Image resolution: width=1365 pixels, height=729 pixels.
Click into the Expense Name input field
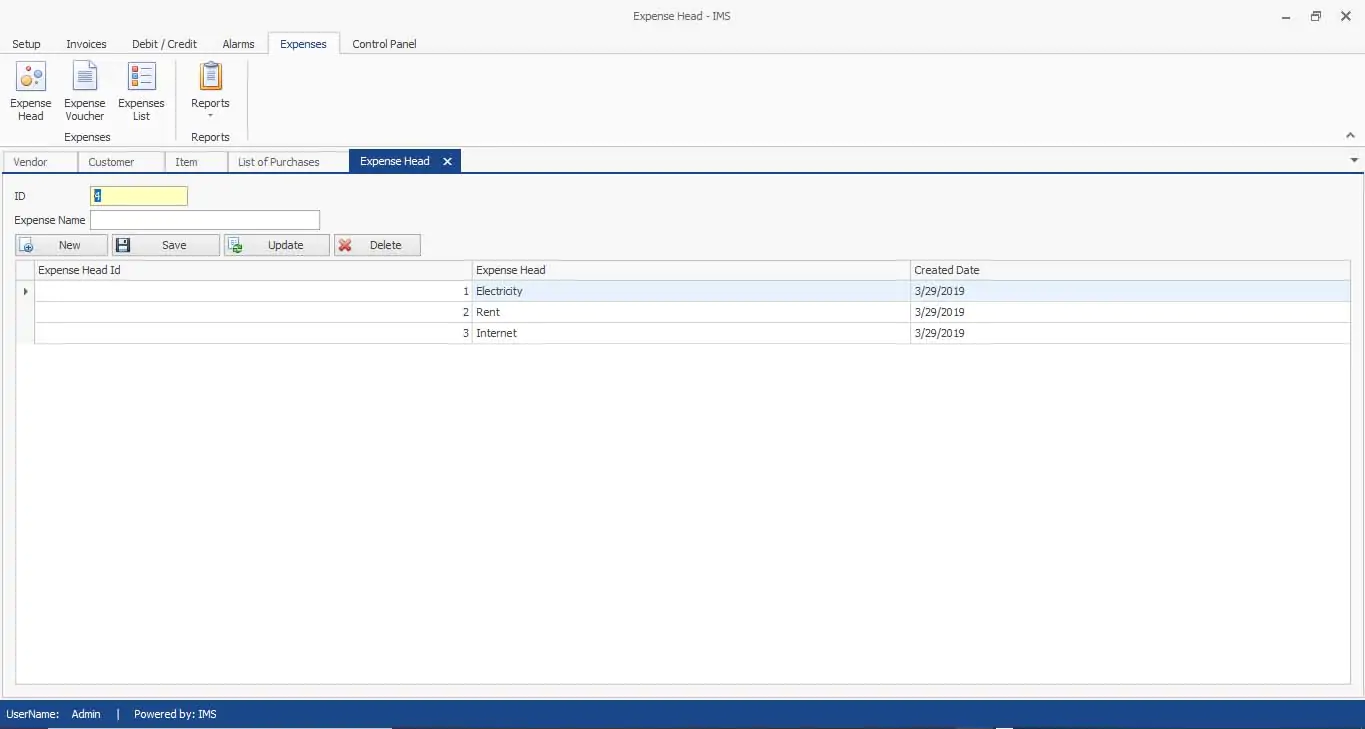205,220
